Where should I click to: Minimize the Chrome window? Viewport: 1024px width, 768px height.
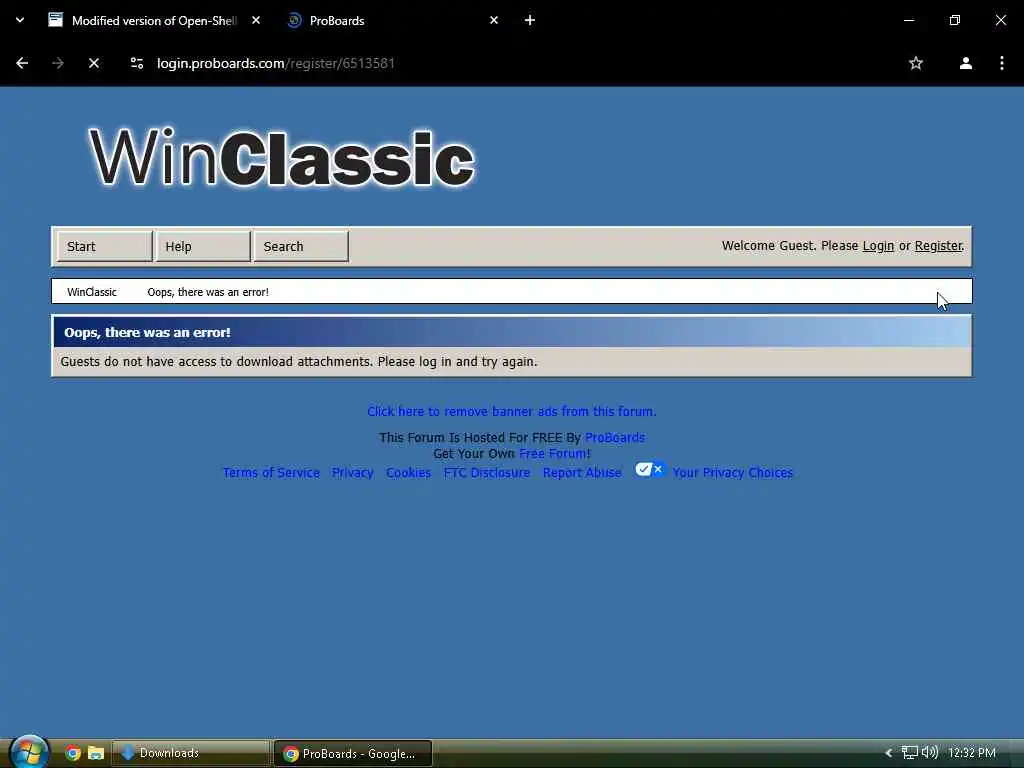pos(908,20)
